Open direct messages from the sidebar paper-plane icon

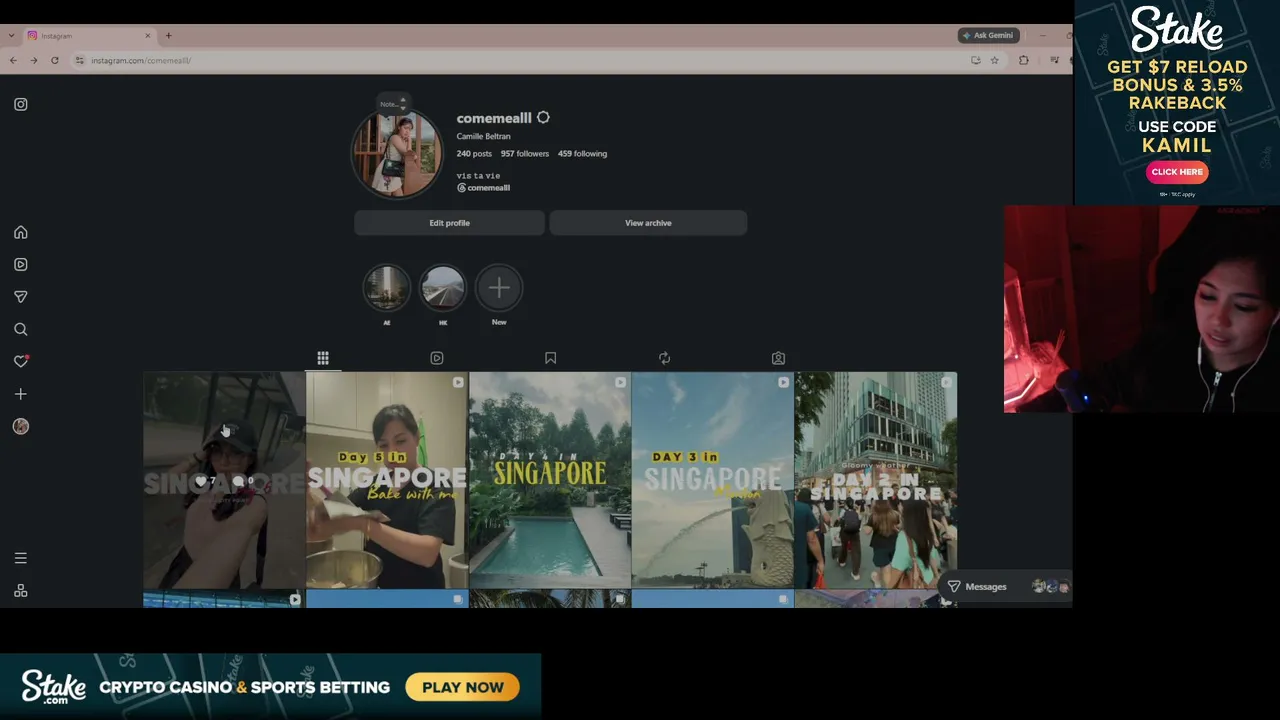click(21, 297)
